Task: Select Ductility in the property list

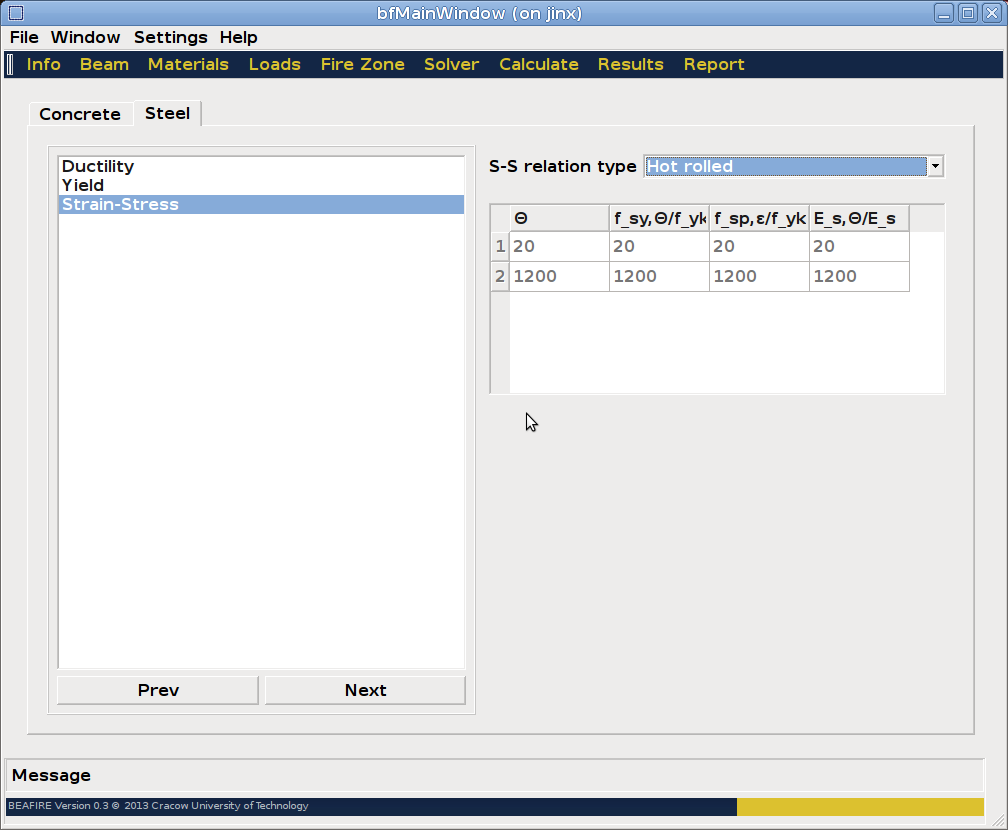Action: click(x=98, y=167)
